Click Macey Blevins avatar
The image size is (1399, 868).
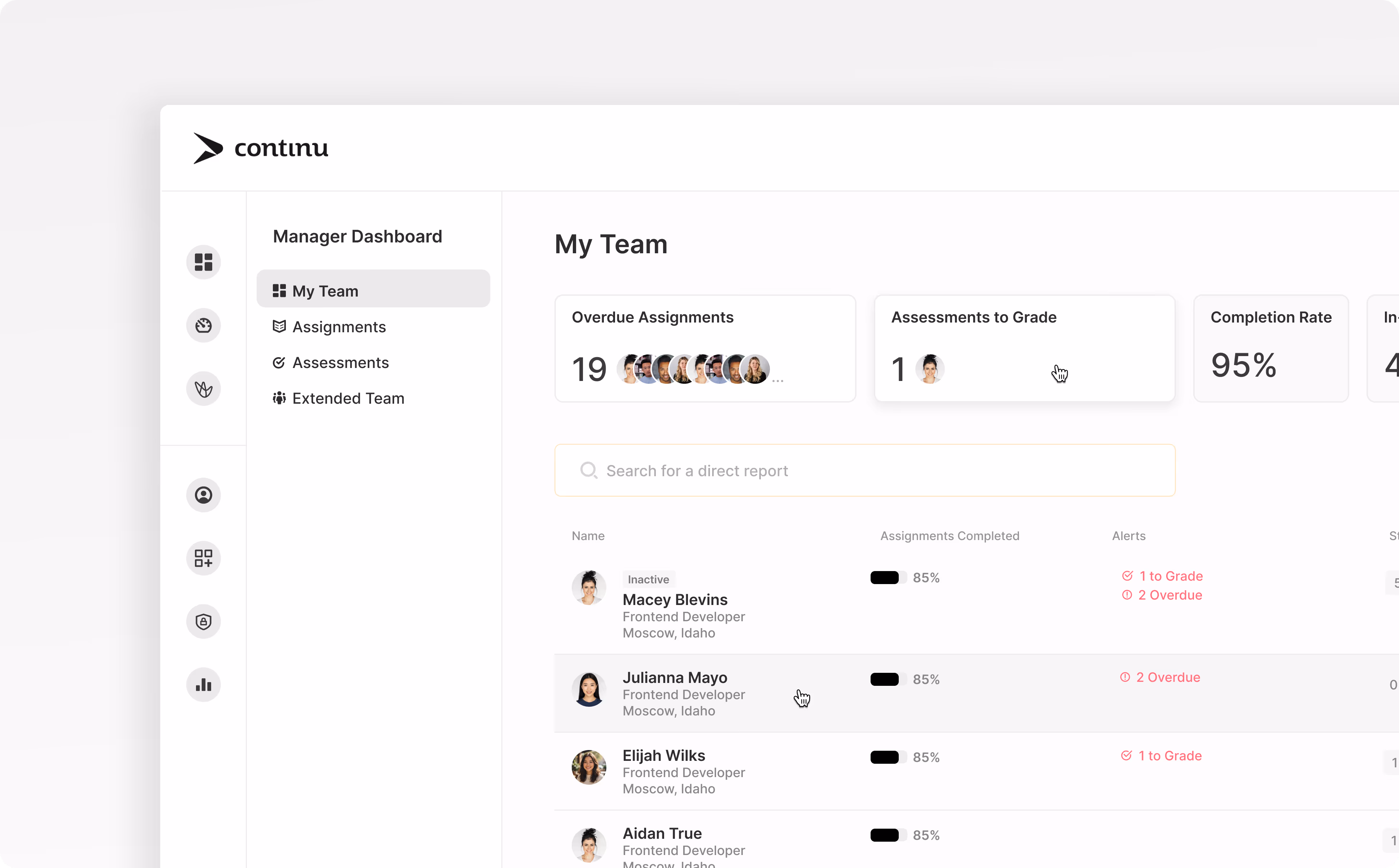[x=589, y=588]
